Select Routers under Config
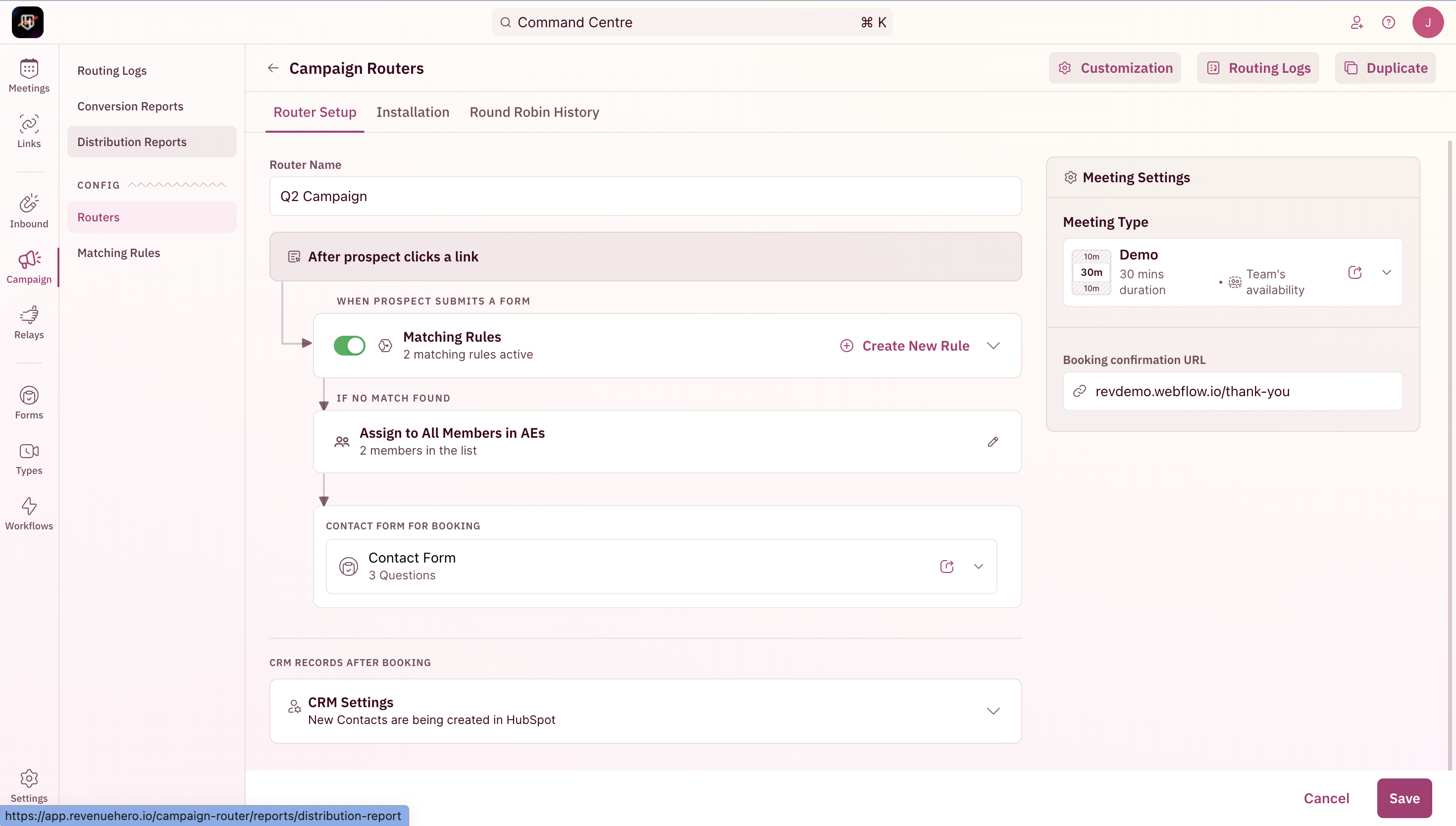 point(152,217)
